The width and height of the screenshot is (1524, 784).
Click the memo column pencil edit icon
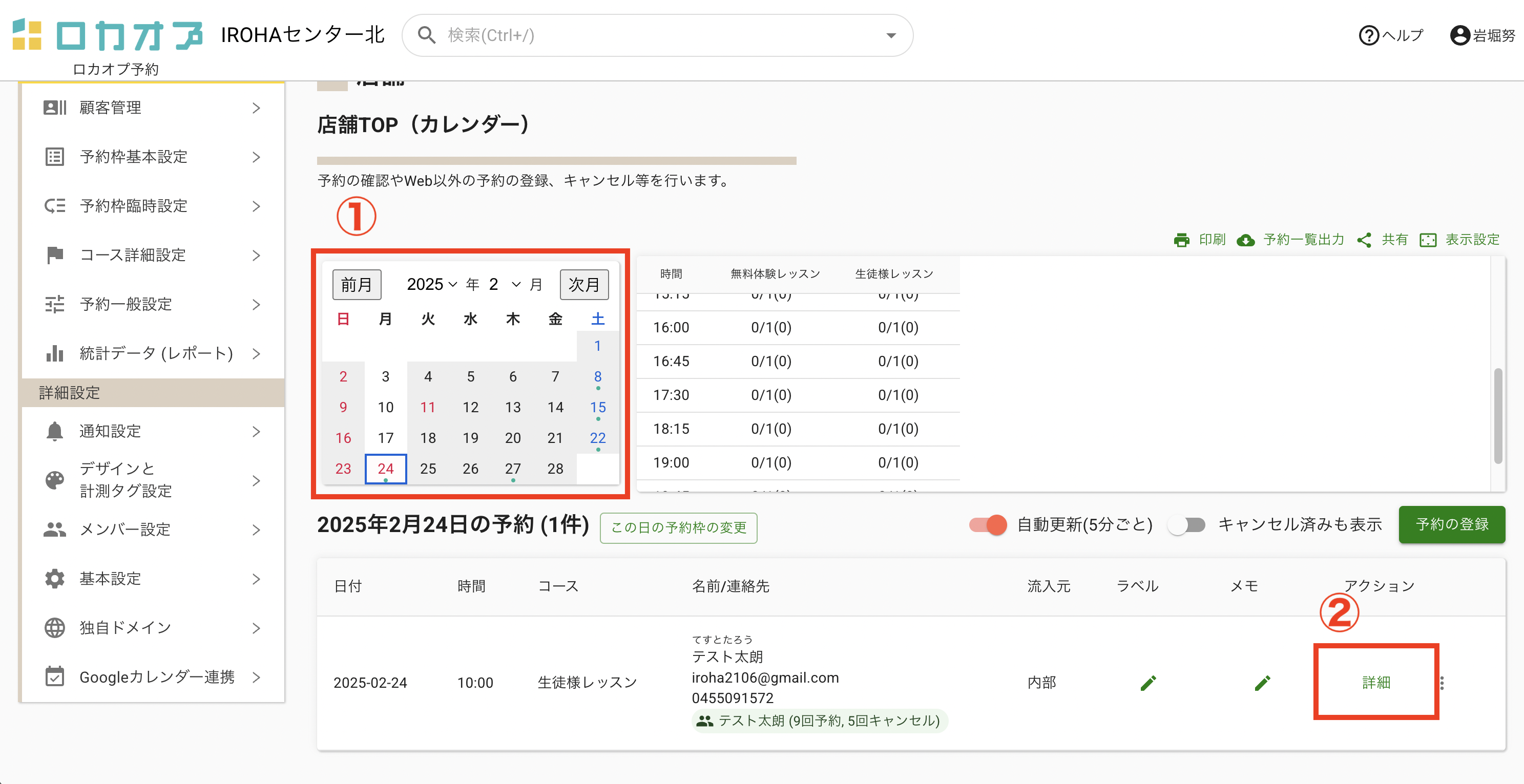[x=1262, y=683]
